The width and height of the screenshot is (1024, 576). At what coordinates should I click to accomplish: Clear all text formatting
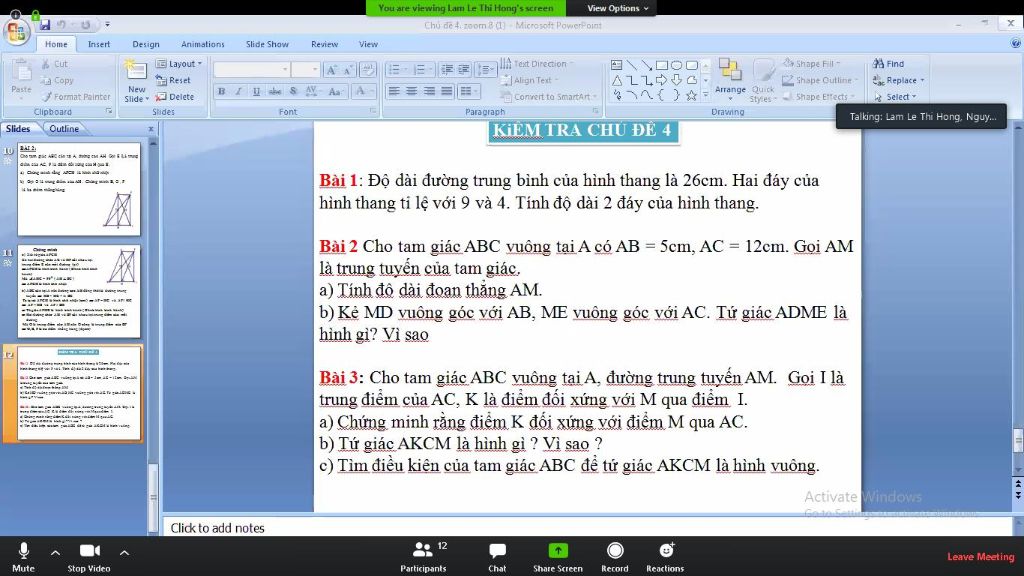[367, 70]
